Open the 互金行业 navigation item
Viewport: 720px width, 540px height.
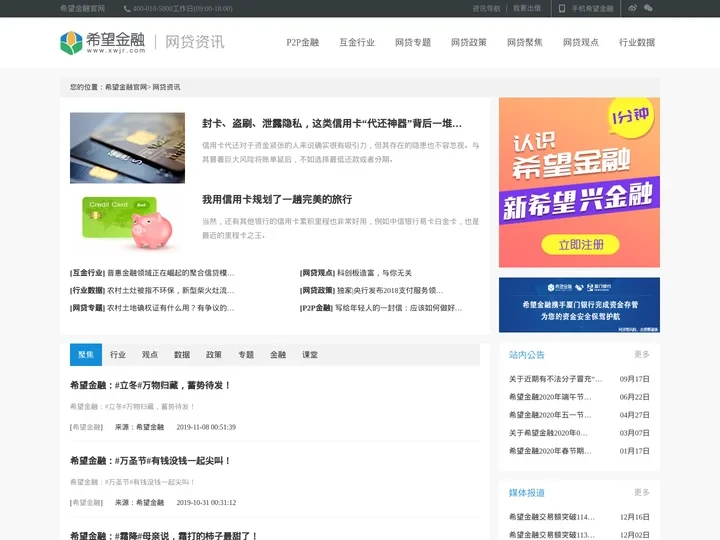pos(357,42)
